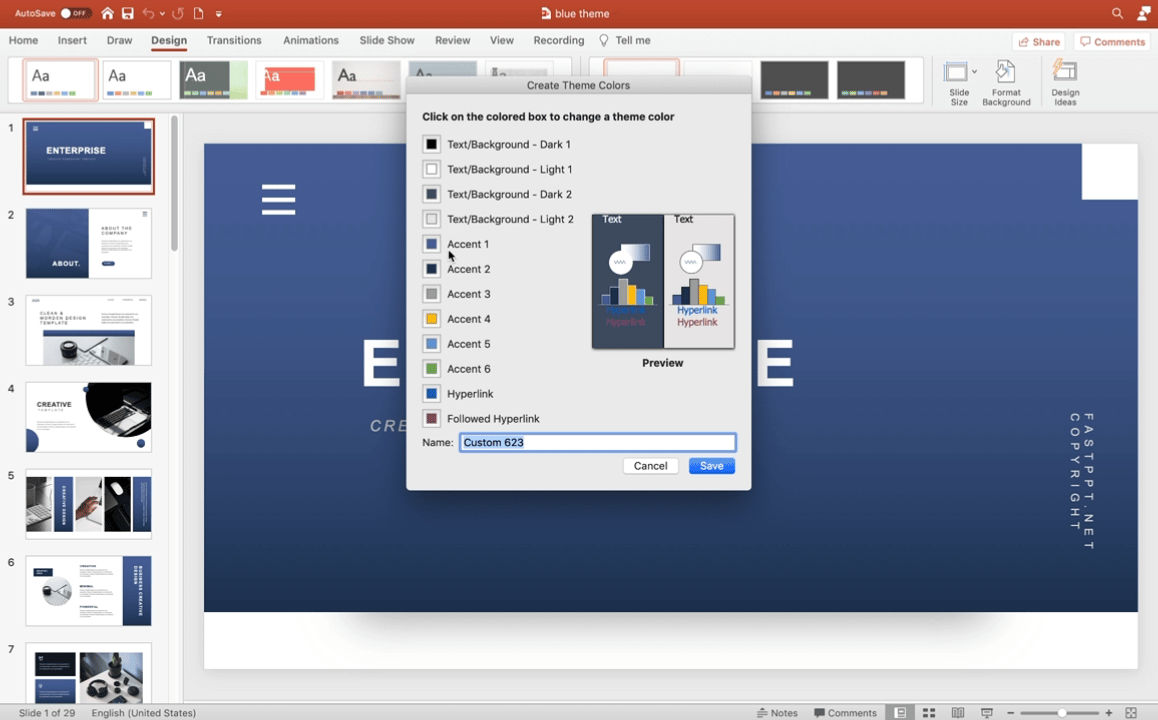
Task: Click the Save icon in title bar
Action: (x=128, y=13)
